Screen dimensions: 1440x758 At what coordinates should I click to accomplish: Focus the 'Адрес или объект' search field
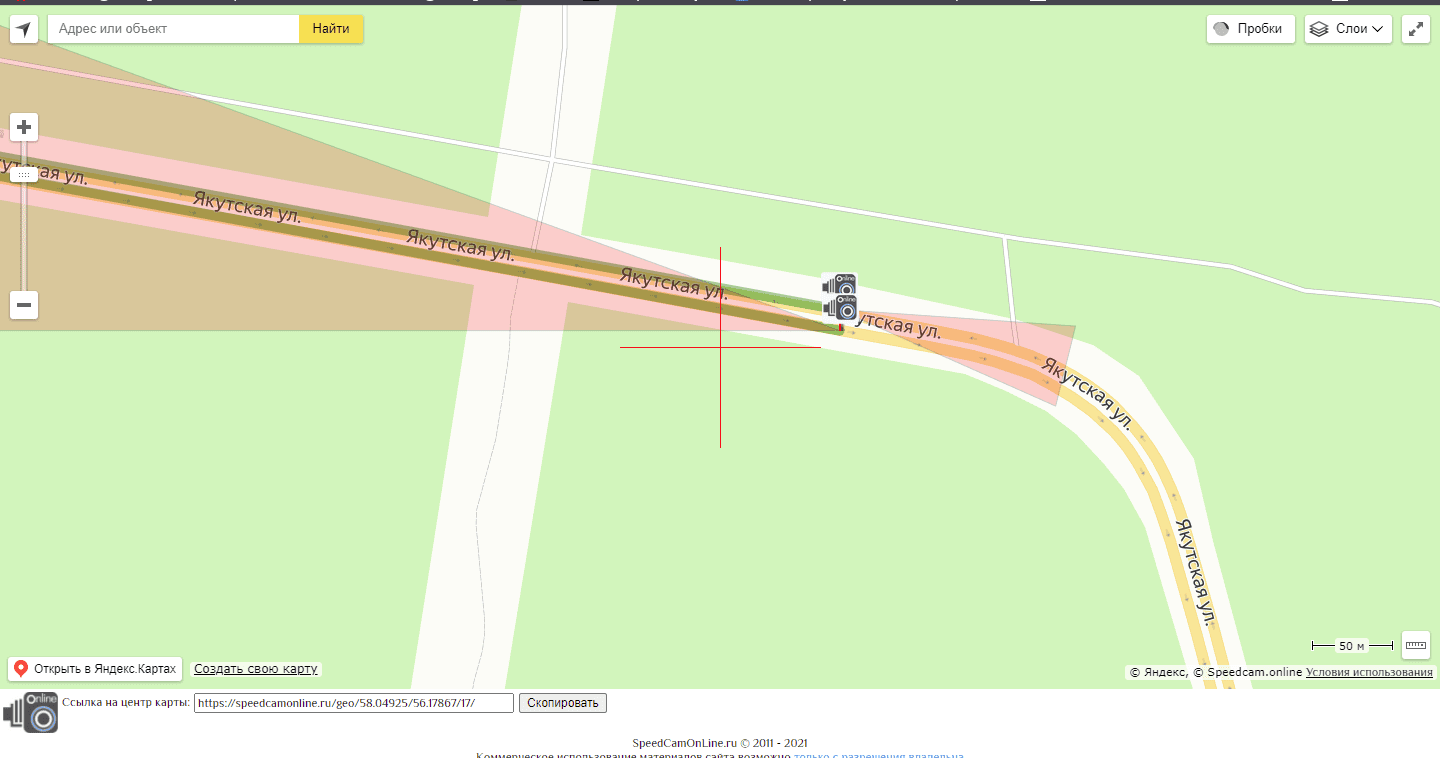pyautogui.click(x=174, y=29)
